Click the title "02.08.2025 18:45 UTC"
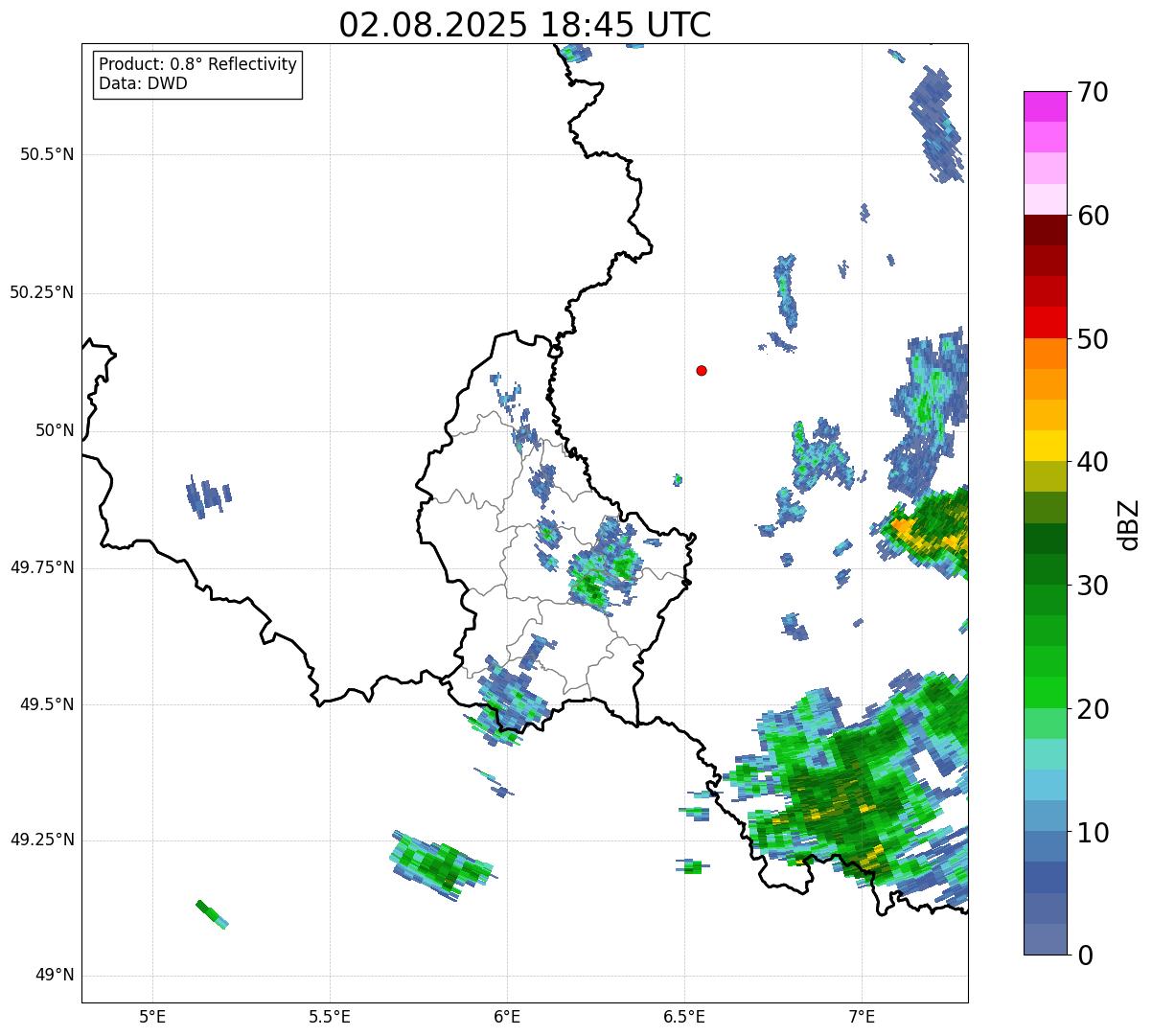This screenshot has height=1036, width=1152. point(525,25)
